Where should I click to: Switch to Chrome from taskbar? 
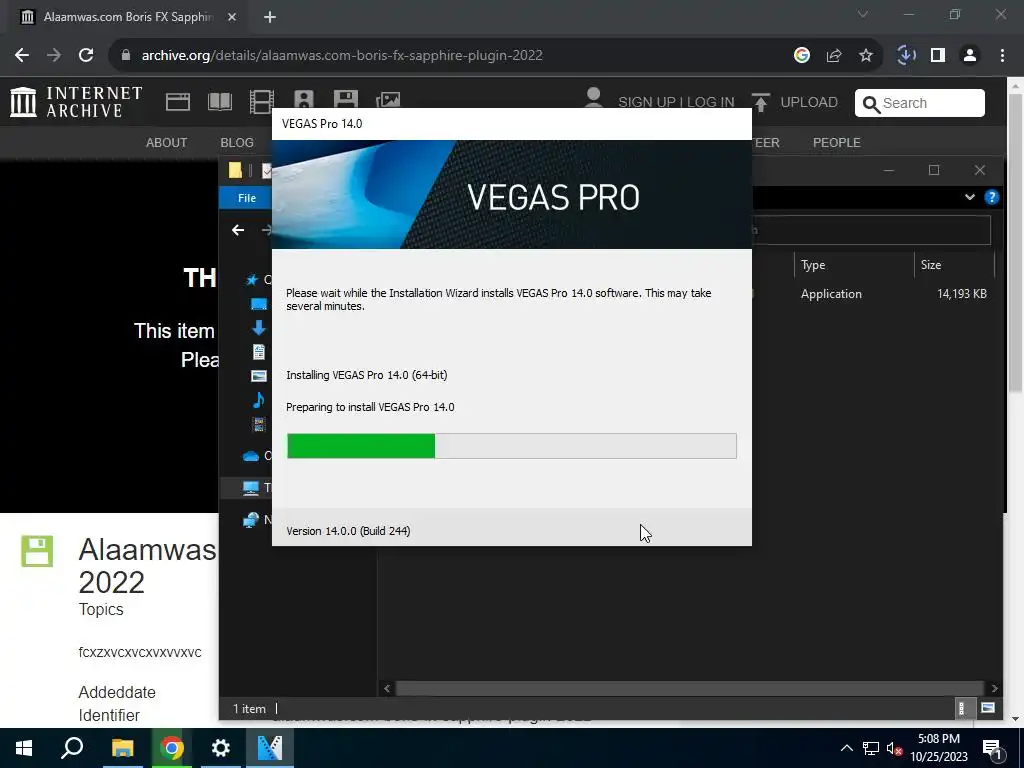(x=172, y=748)
